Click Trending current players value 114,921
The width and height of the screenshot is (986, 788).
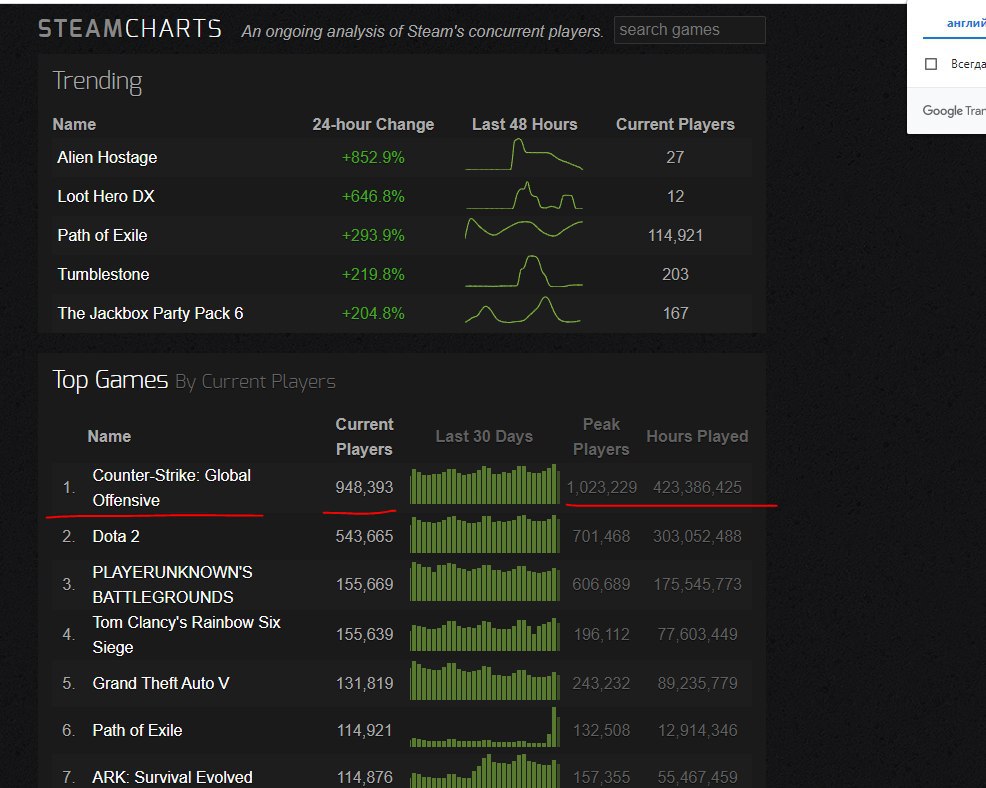[x=675, y=235]
